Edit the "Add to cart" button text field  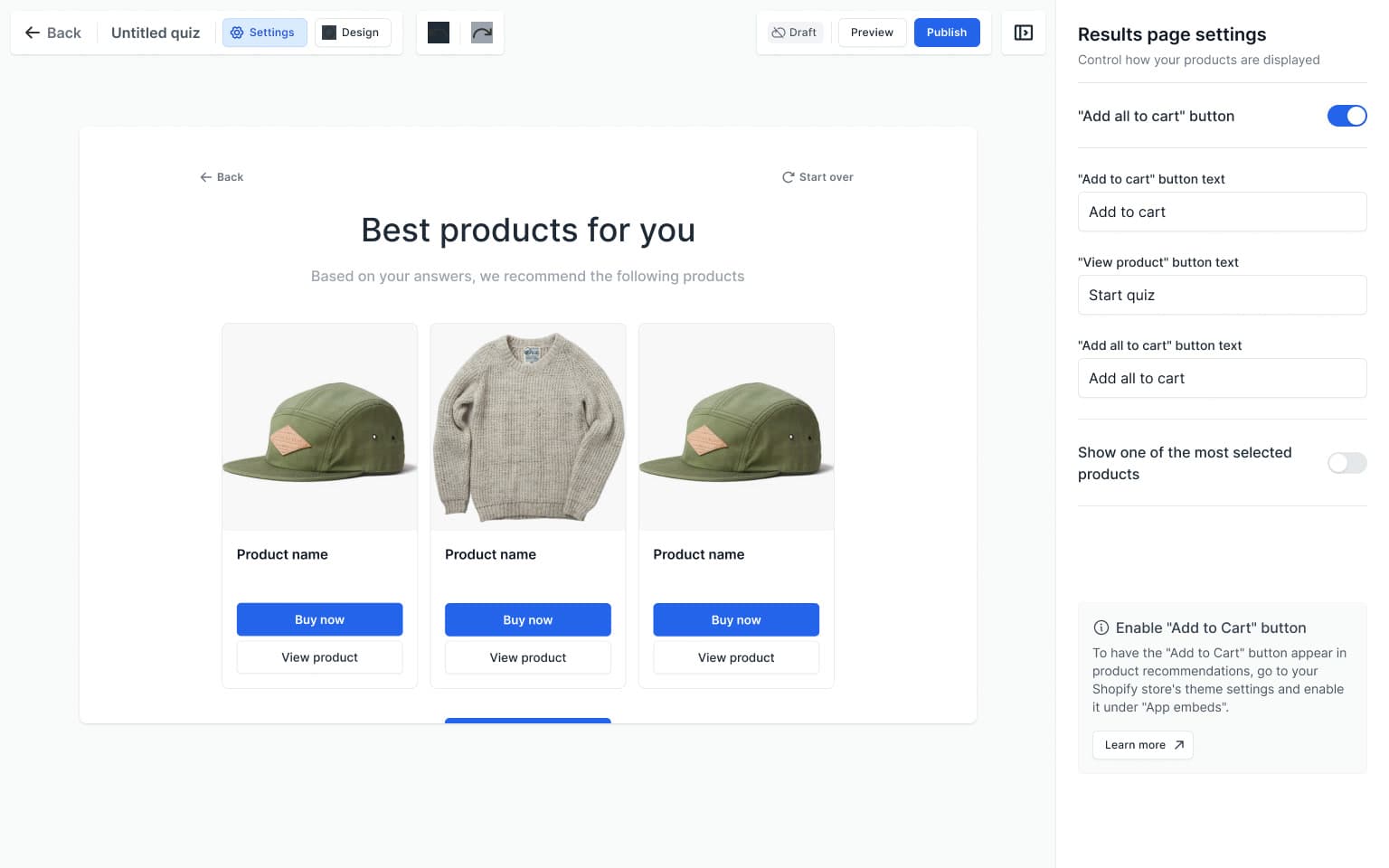(1222, 212)
